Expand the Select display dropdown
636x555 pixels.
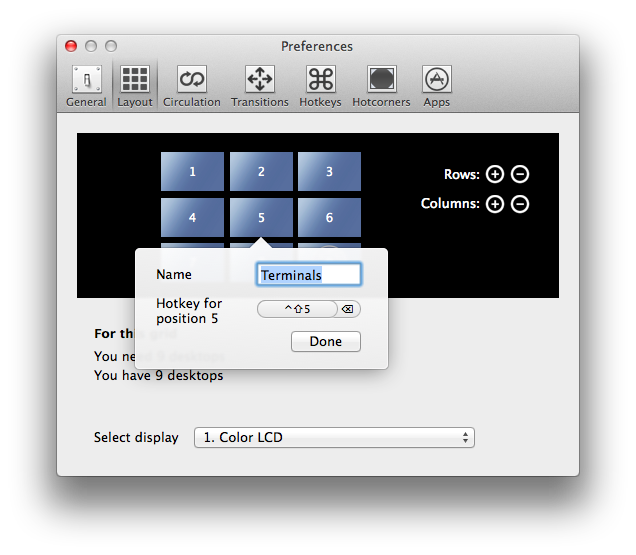point(335,438)
